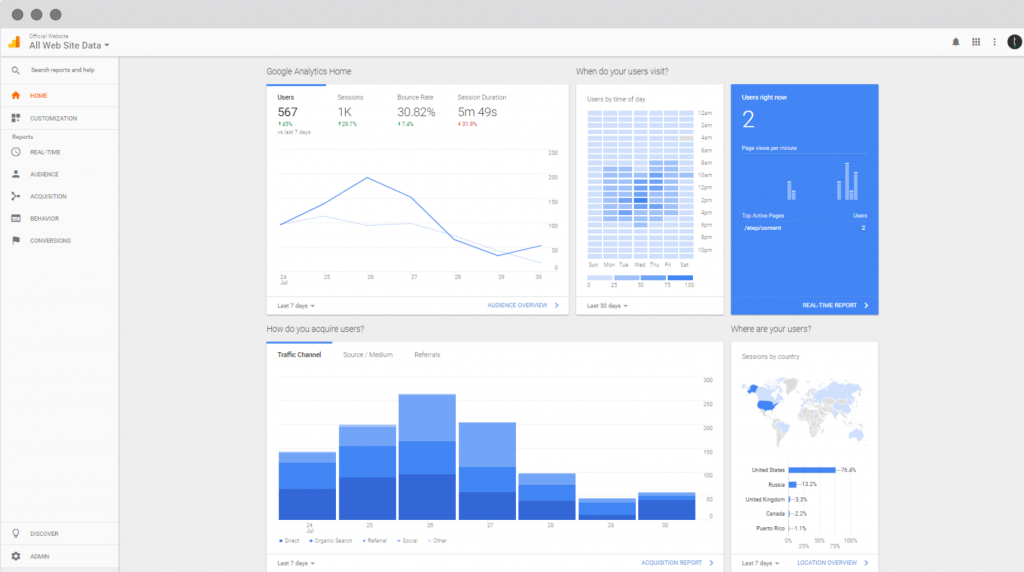Screen dimensions: 1024x572
Task: Select the Users metric tab
Action: 296,111
